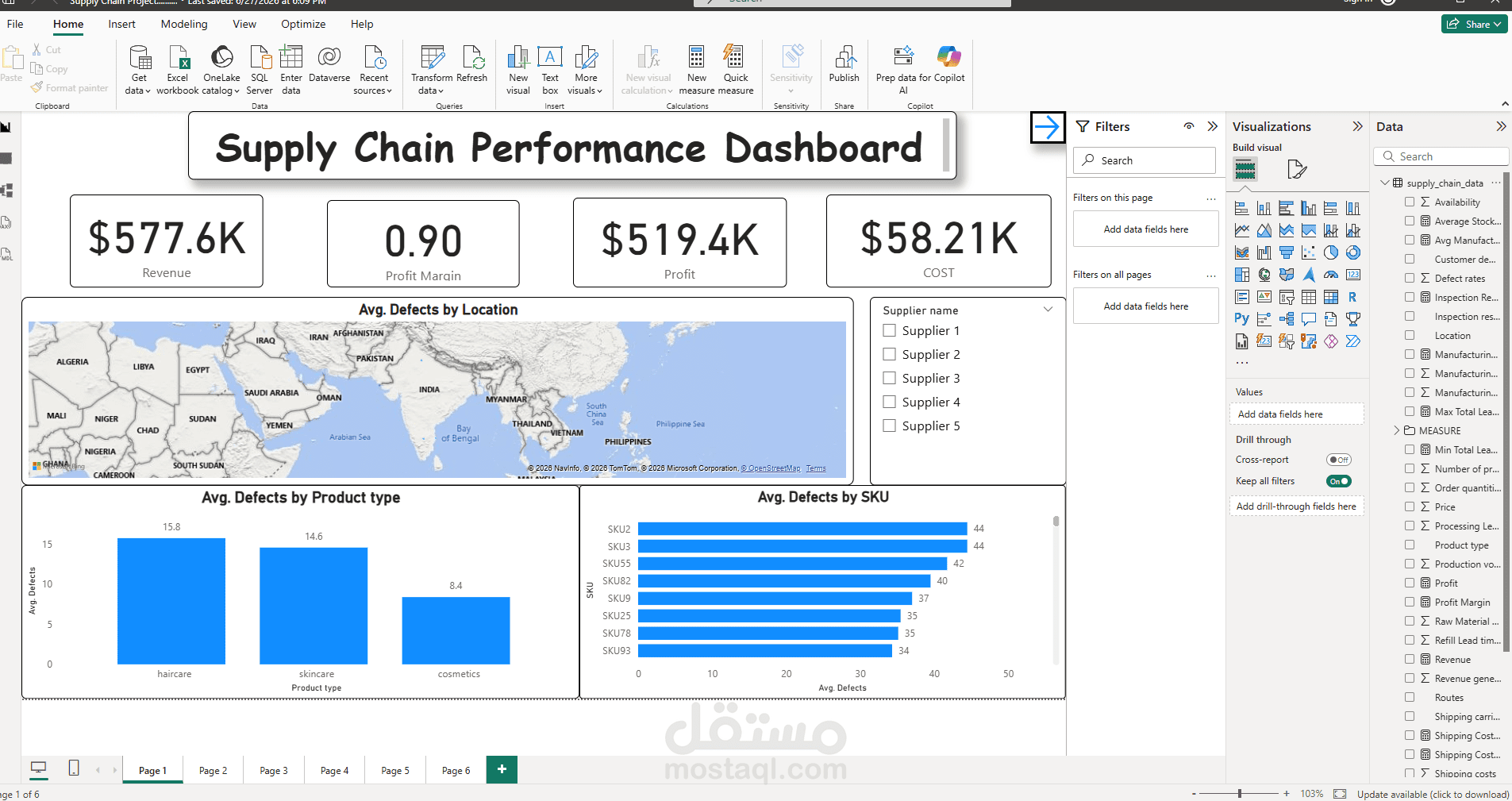Open the OpenStreetMap link on map
The image size is (1512, 801).
[x=771, y=468]
